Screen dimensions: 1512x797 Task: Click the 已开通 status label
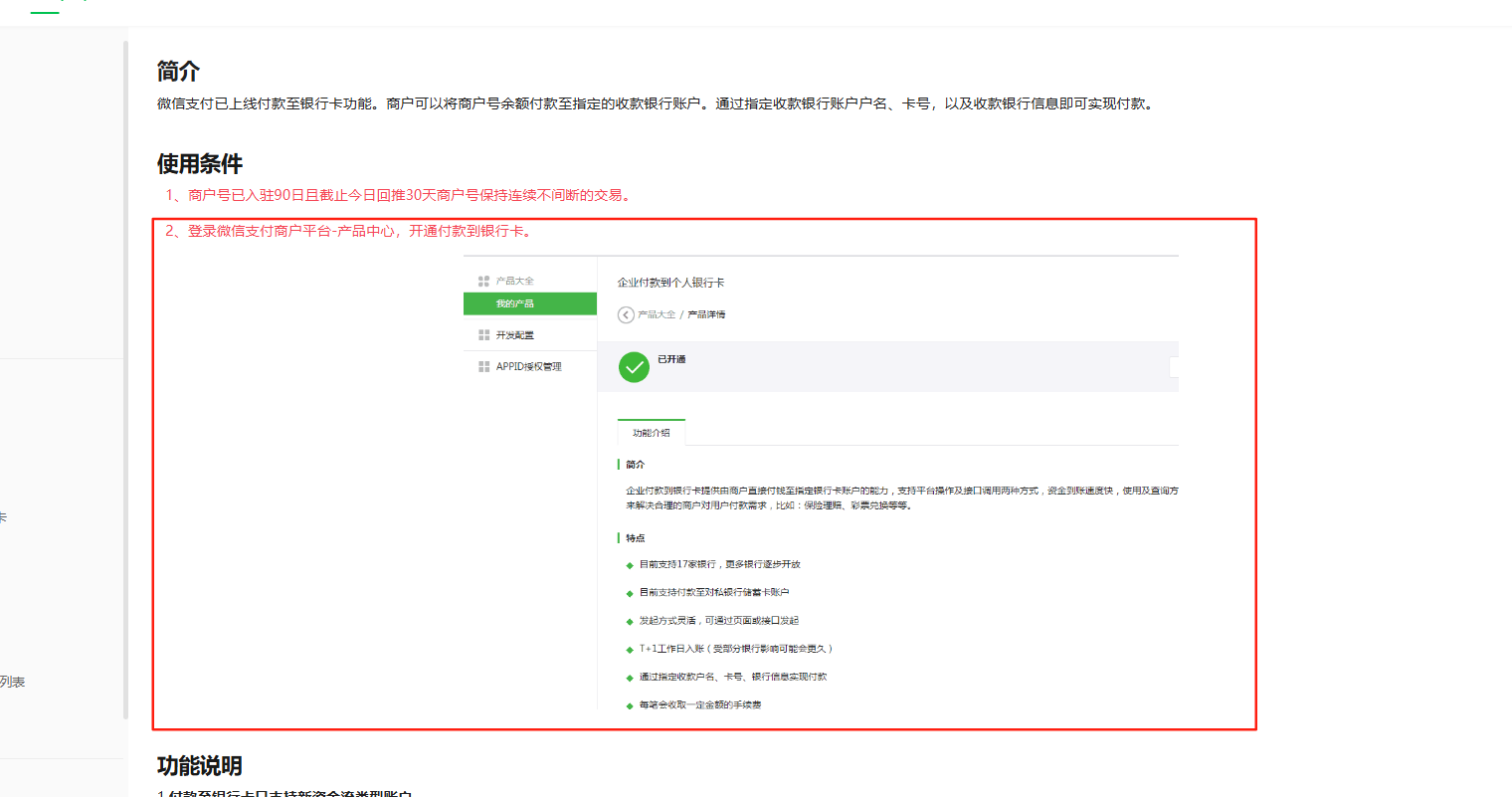coord(671,359)
